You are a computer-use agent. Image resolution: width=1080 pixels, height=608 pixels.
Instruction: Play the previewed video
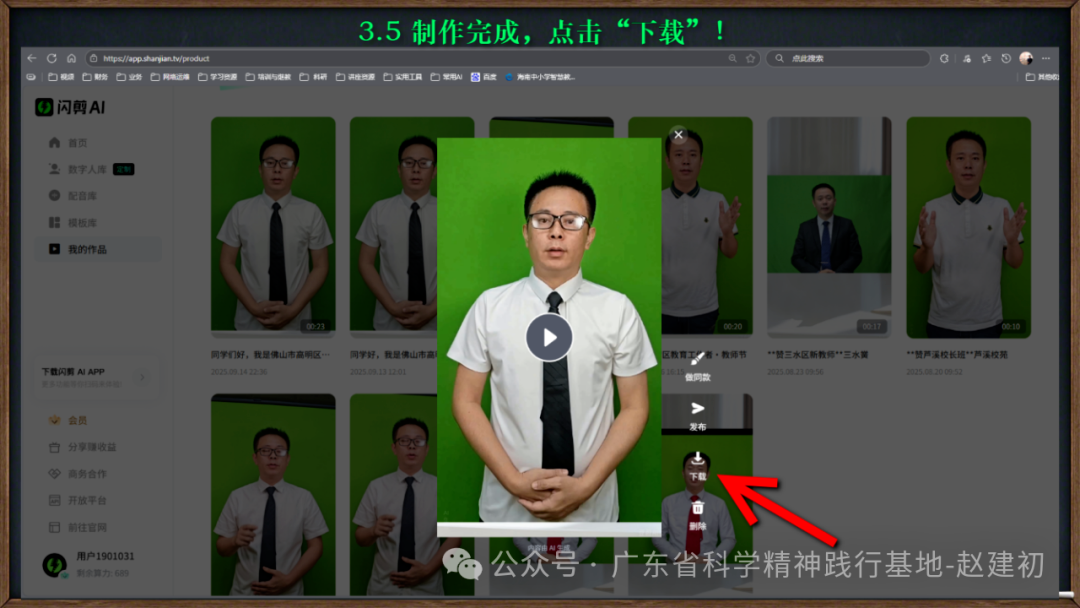pyautogui.click(x=549, y=337)
